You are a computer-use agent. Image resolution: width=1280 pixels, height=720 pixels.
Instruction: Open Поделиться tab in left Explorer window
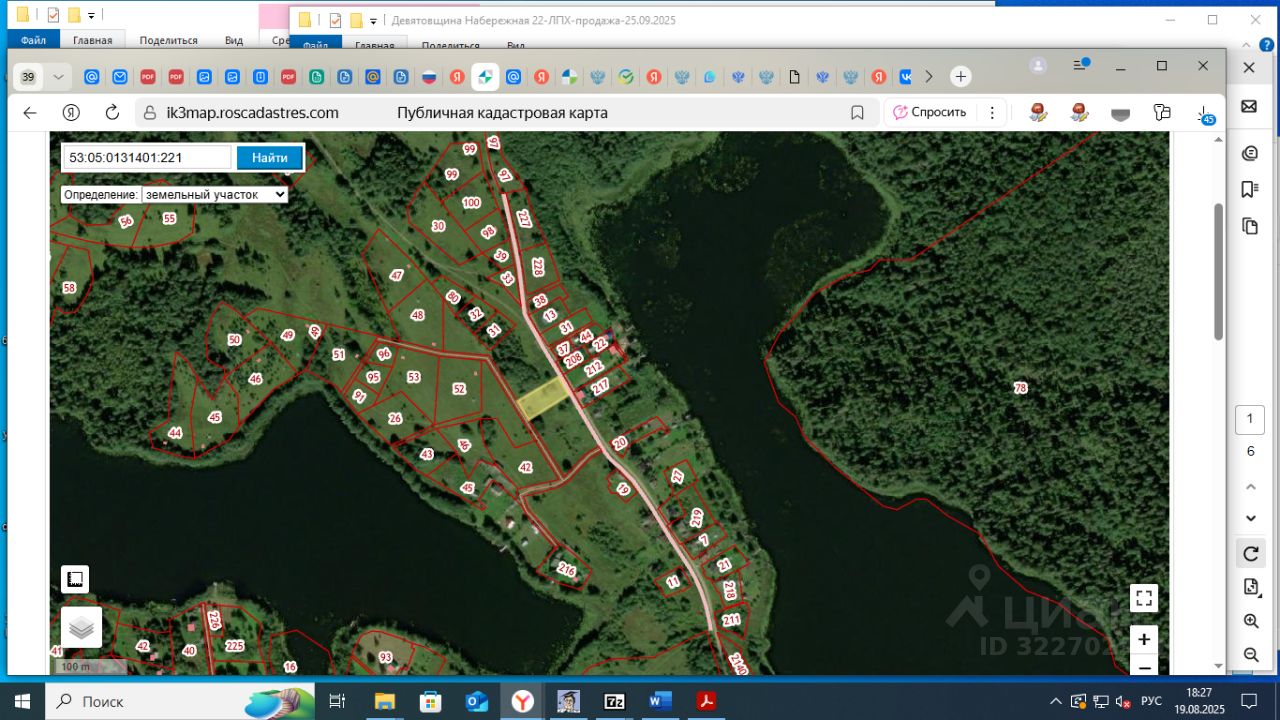pyautogui.click(x=168, y=41)
